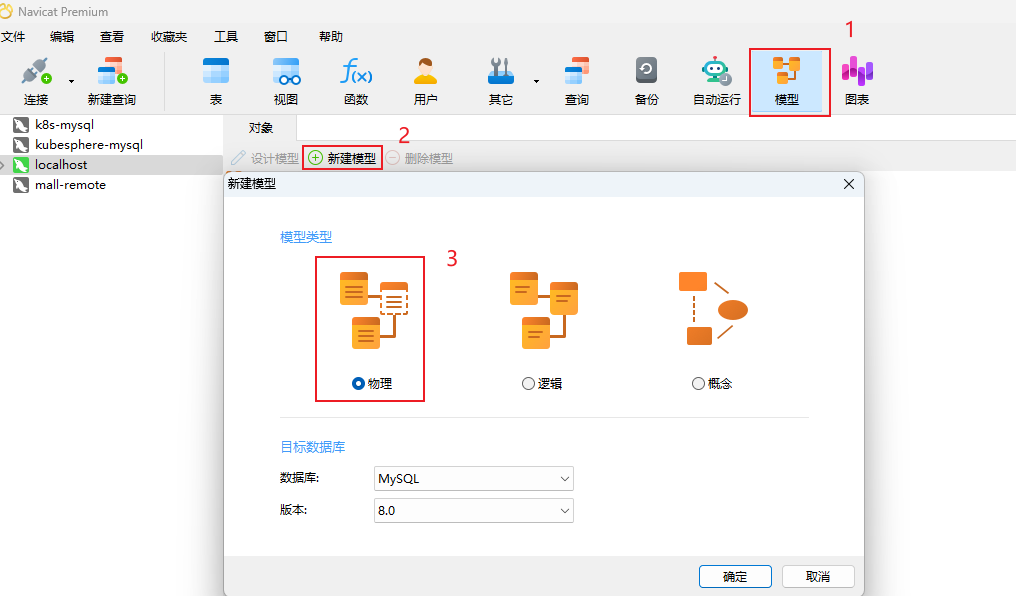Screen dimensions: 1016x596
Task: Click the green localhost connection icon
Action: tap(21, 165)
